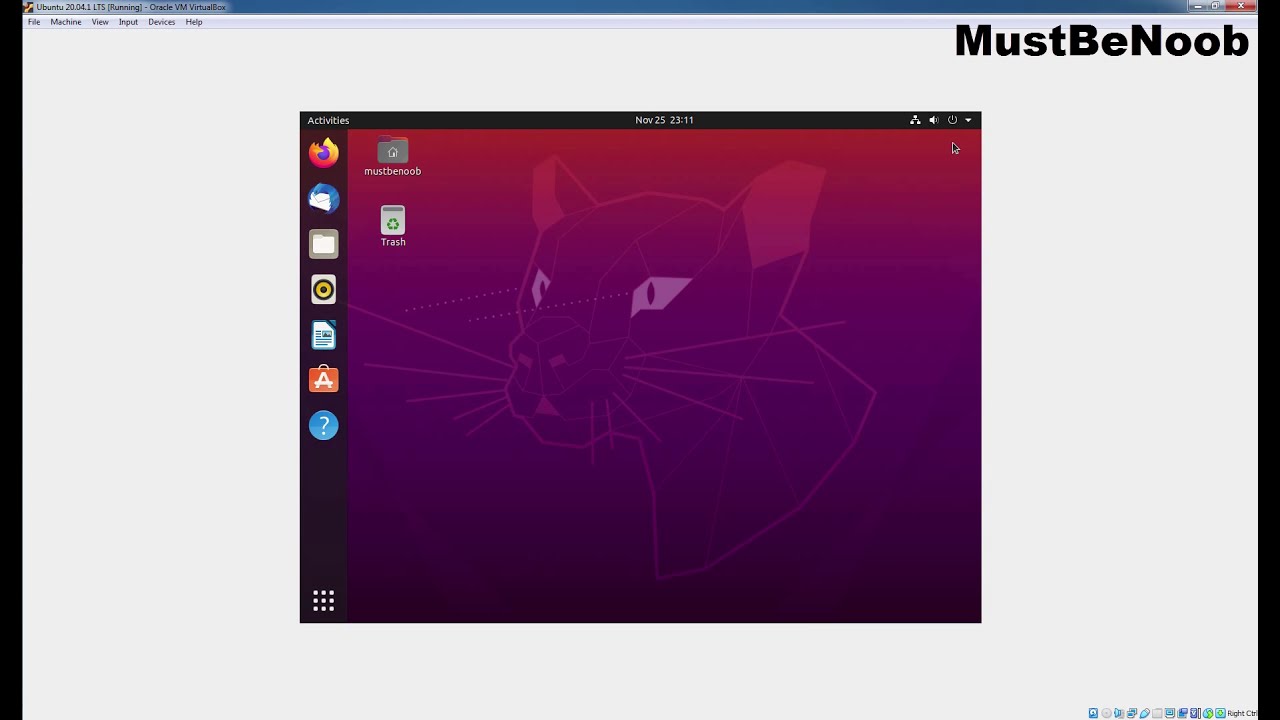Screen dimensions: 1280x720
Task: Open Ubuntu Software in the dock
Action: tap(323, 380)
